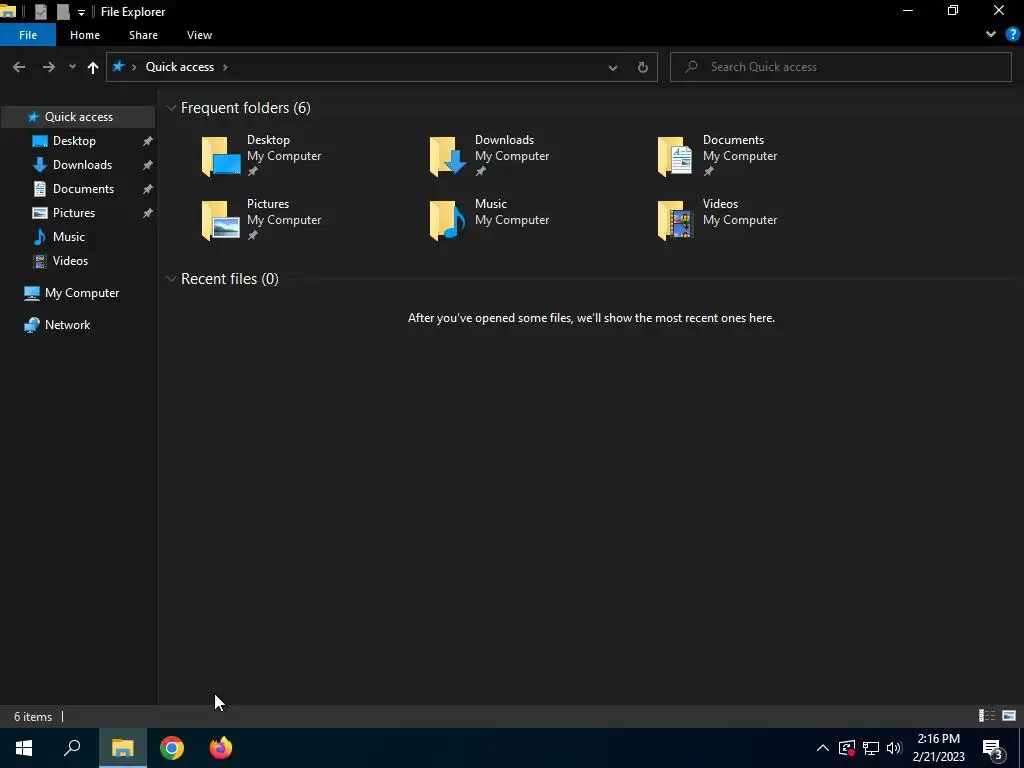Open taskbar search magnifier
Image resolution: width=1024 pixels, height=768 pixels.
pyautogui.click(x=72, y=748)
